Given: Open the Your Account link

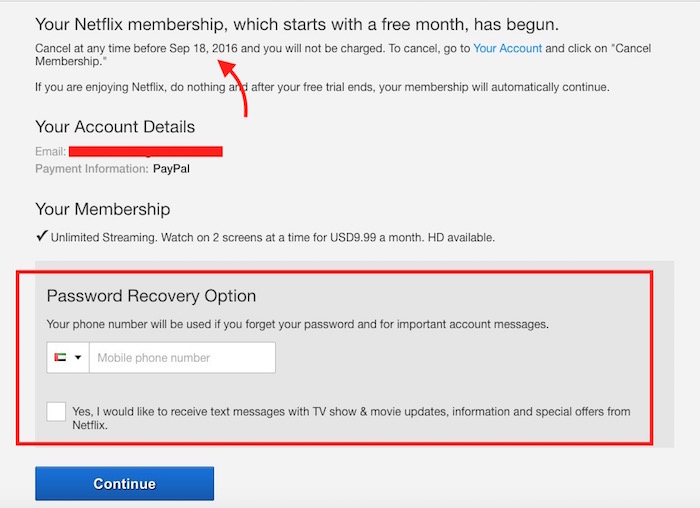Looking at the screenshot, I should click(507, 48).
